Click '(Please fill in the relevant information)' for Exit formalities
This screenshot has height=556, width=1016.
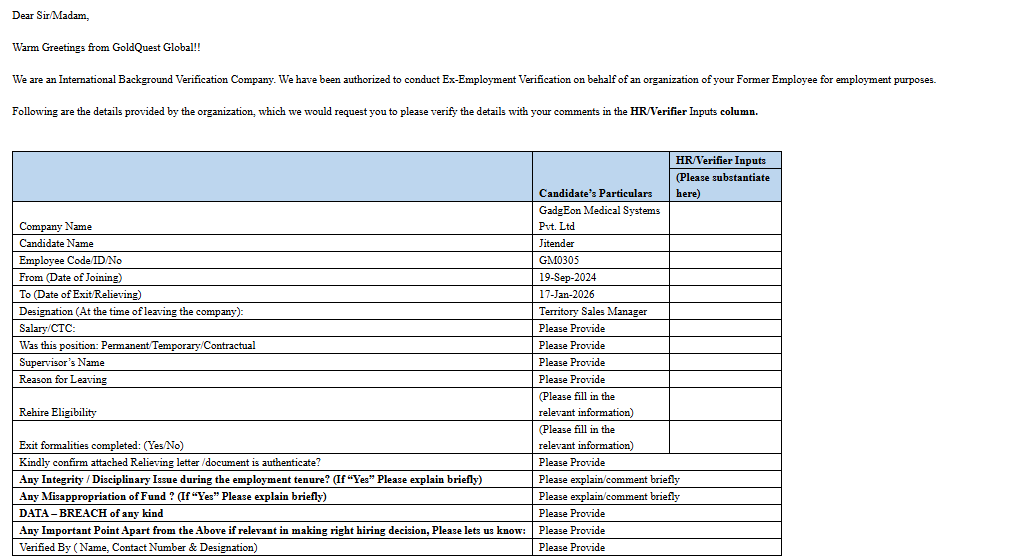pos(586,437)
